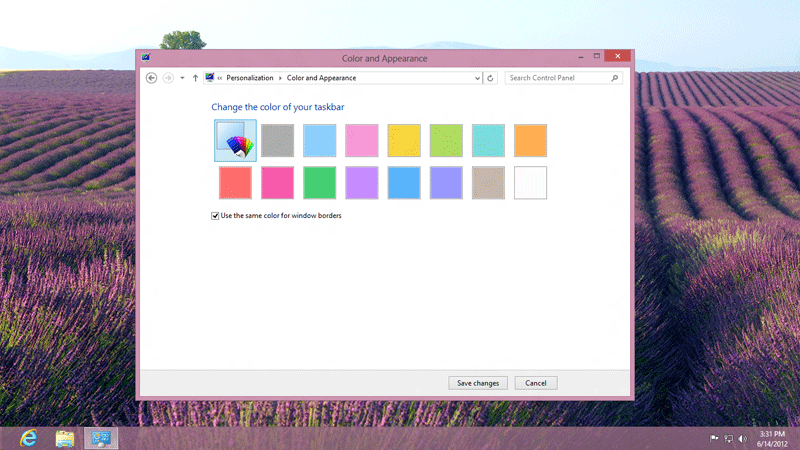Click Color and Appearance breadcrumb item
The height and width of the screenshot is (450, 800).
tap(321, 78)
